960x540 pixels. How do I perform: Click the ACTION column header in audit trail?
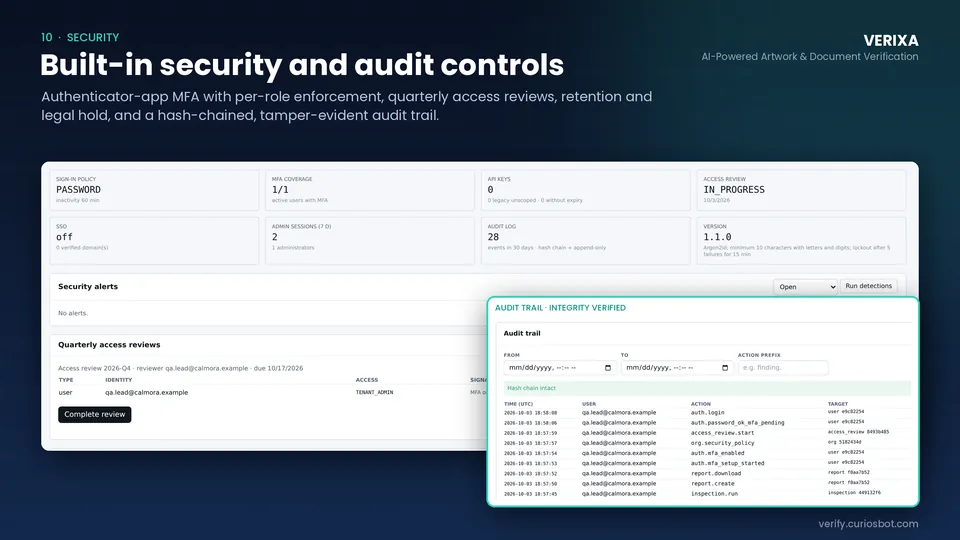tap(700, 404)
